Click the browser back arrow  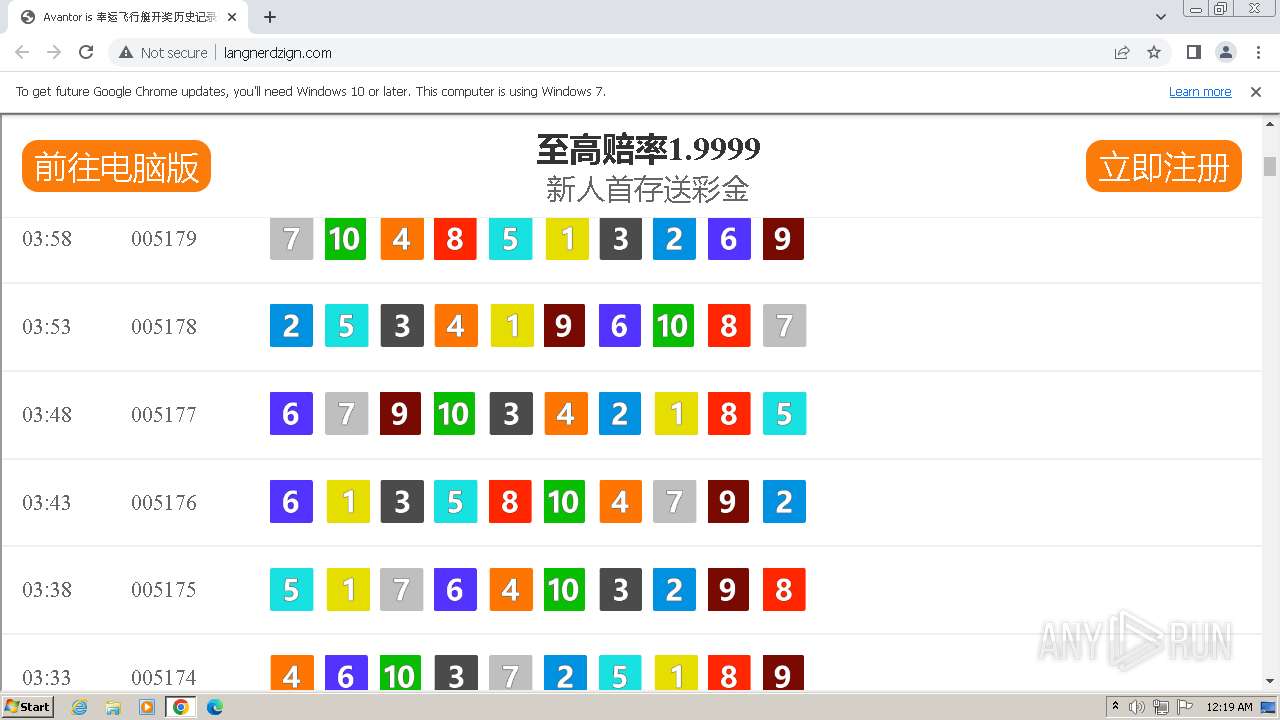point(22,53)
